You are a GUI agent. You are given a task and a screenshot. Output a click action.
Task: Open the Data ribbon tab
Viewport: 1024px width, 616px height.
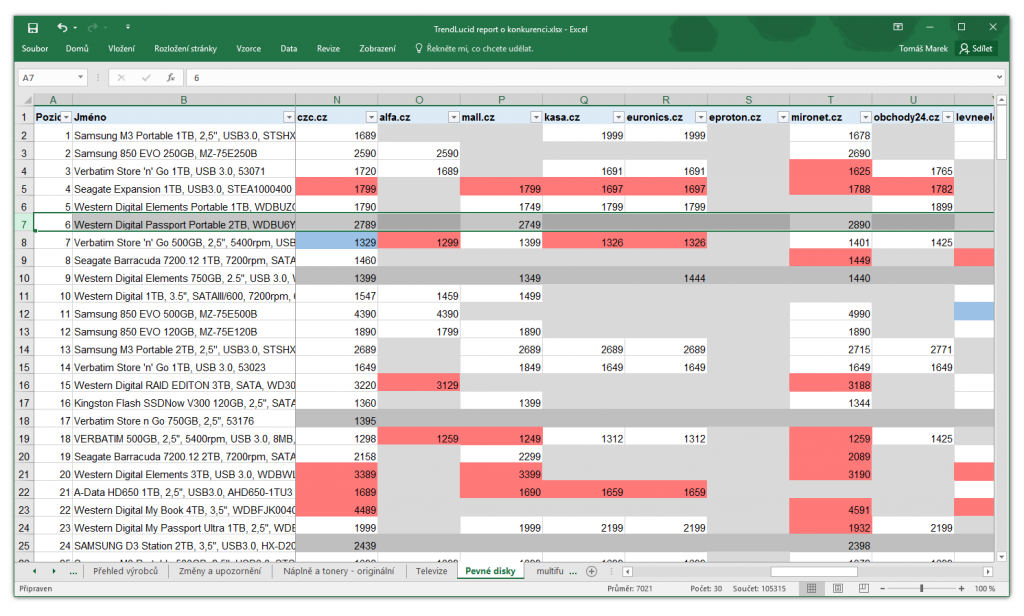[289, 48]
